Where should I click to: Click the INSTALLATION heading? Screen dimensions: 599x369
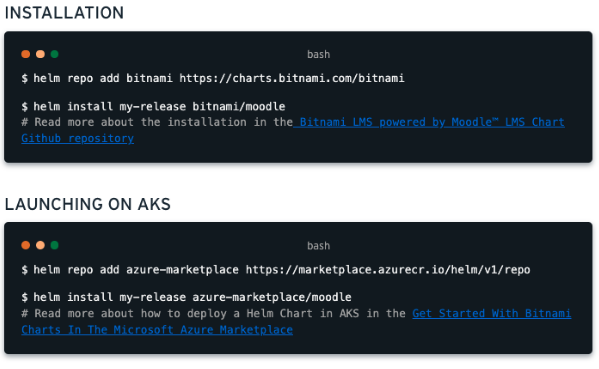point(64,13)
